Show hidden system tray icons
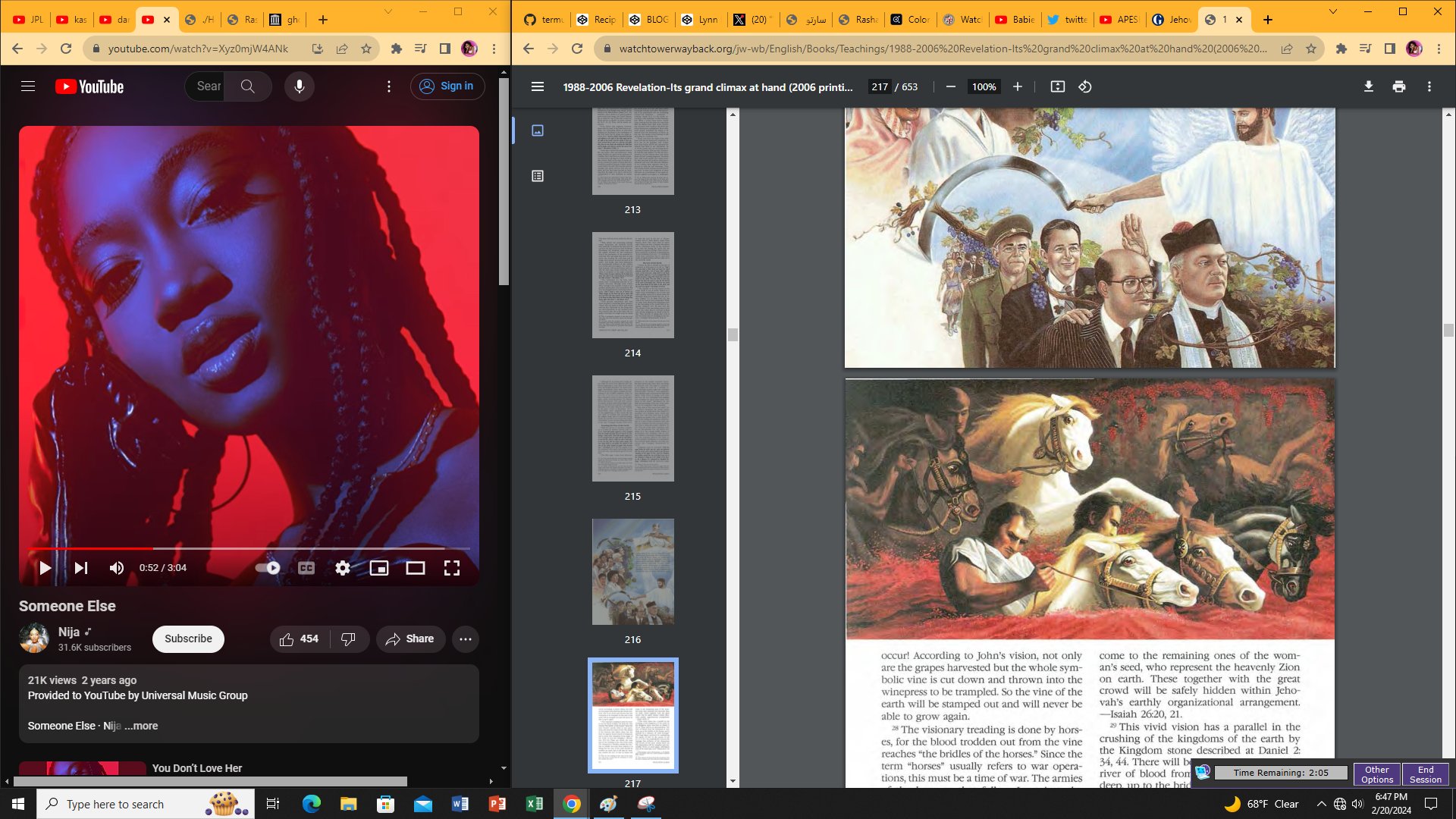This screenshot has height=819, width=1456. (1322, 804)
